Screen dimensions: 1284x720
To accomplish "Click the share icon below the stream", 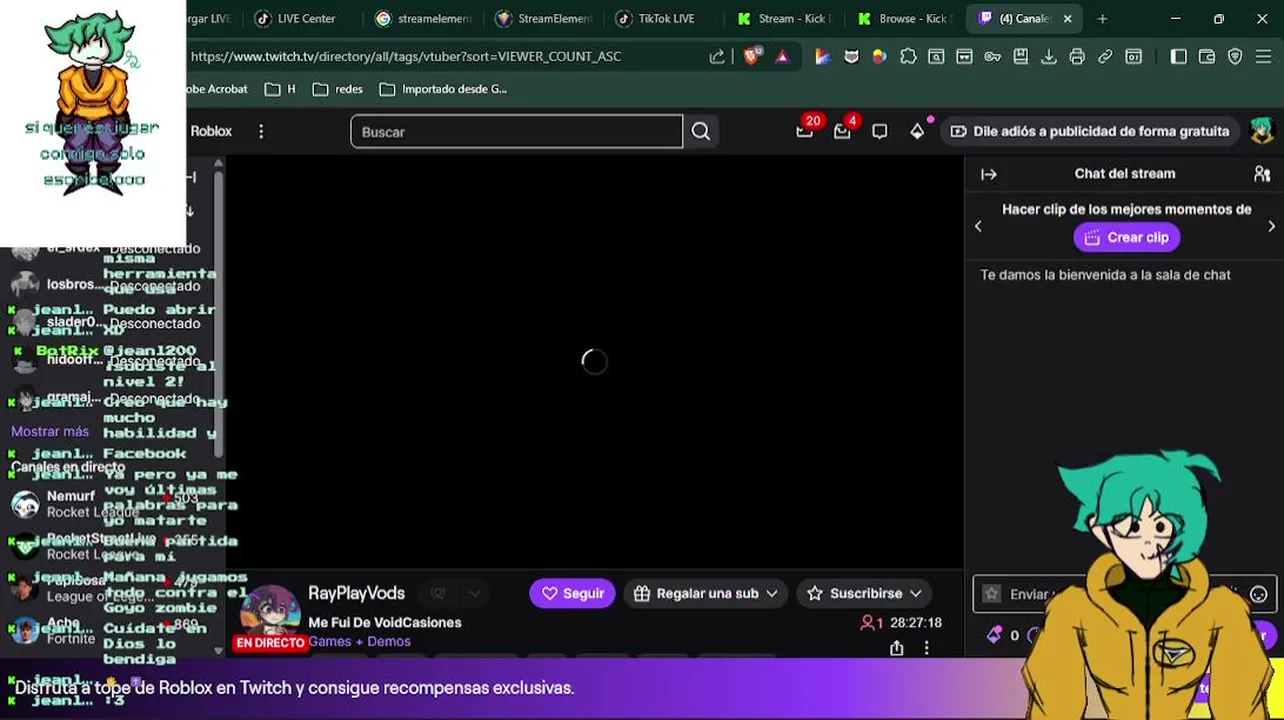I will pos(897,648).
